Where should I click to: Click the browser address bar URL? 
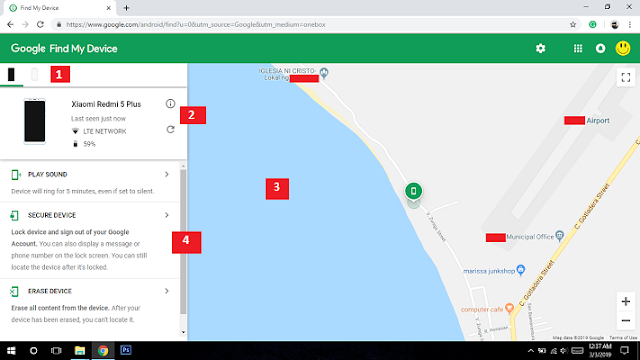pyautogui.click(x=196, y=24)
